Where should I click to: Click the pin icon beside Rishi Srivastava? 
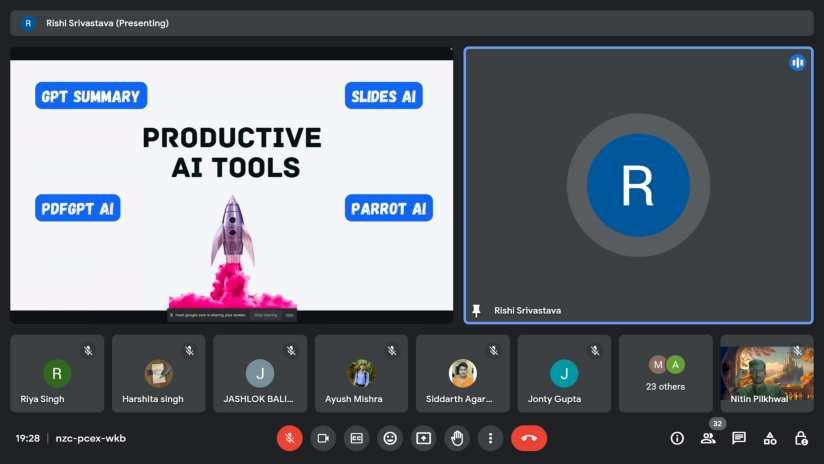pos(477,311)
